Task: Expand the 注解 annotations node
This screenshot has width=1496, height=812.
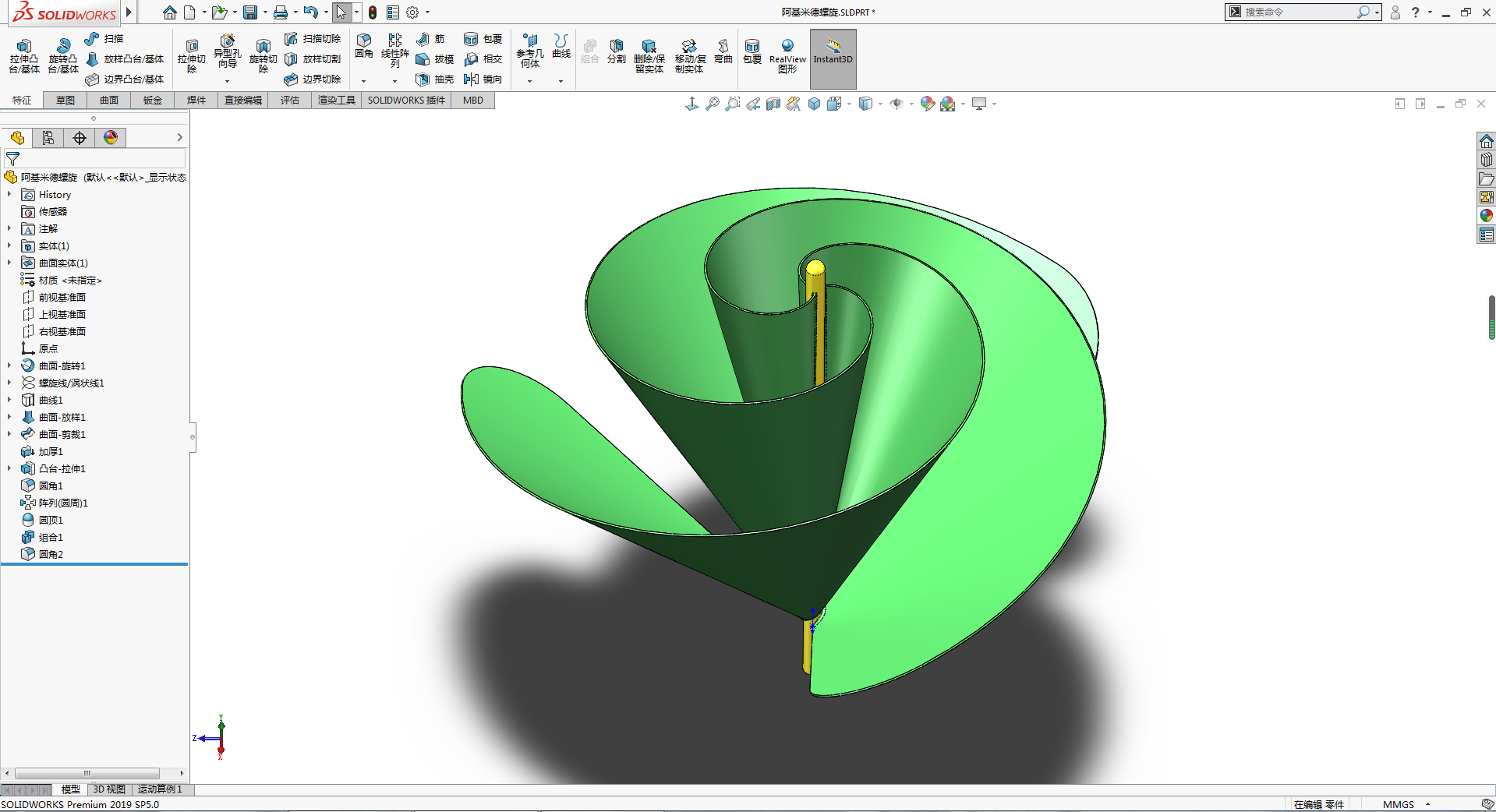Action: (x=9, y=229)
